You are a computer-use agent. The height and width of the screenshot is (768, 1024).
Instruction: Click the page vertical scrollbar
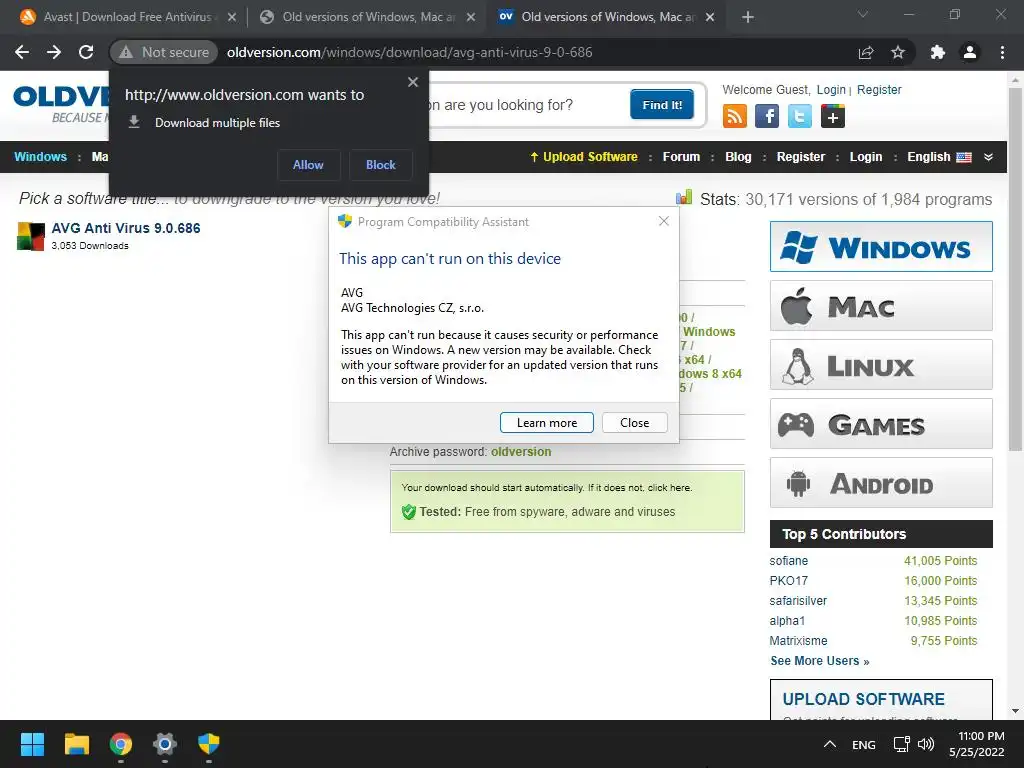coord(1015,269)
